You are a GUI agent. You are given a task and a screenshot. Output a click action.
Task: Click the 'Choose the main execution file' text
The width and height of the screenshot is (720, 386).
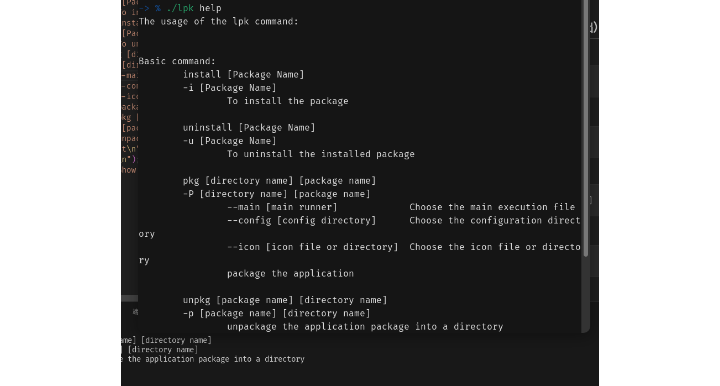coord(492,207)
